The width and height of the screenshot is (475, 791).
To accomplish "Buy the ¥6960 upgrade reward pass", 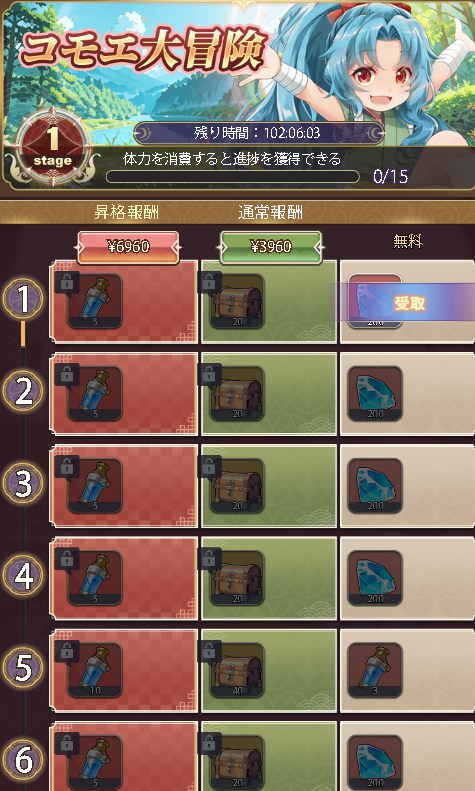I will pyautogui.click(x=128, y=247).
